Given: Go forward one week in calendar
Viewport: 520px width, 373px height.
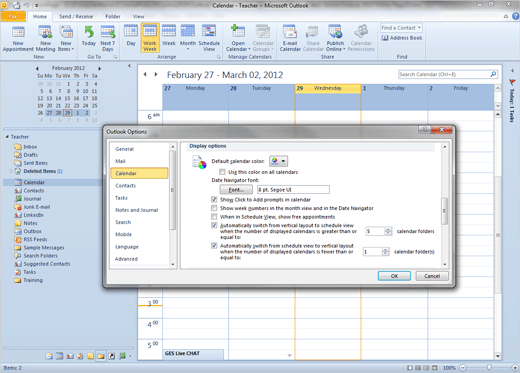Looking at the screenshot, I should (156, 74).
